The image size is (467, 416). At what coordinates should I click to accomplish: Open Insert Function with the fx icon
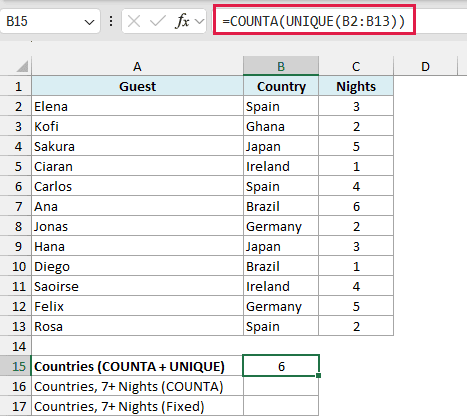pyautogui.click(x=182, y=22)
